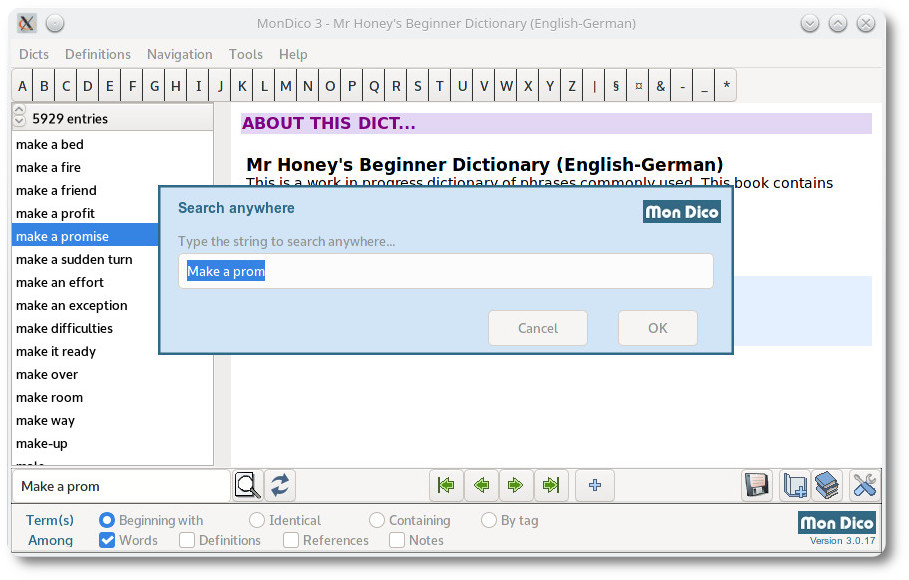Viewport: 909px width, 580px height.
Task: Go to the first entry arrow icon
Action: pos(446,485)
